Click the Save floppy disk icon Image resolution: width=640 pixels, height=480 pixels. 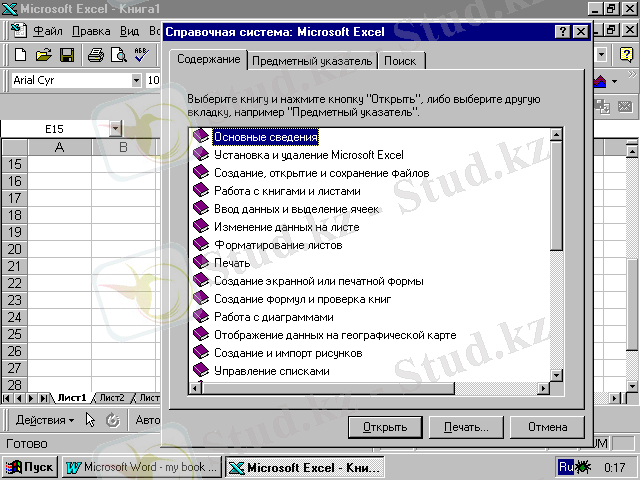pyautogui.click(x=67, y=55)
